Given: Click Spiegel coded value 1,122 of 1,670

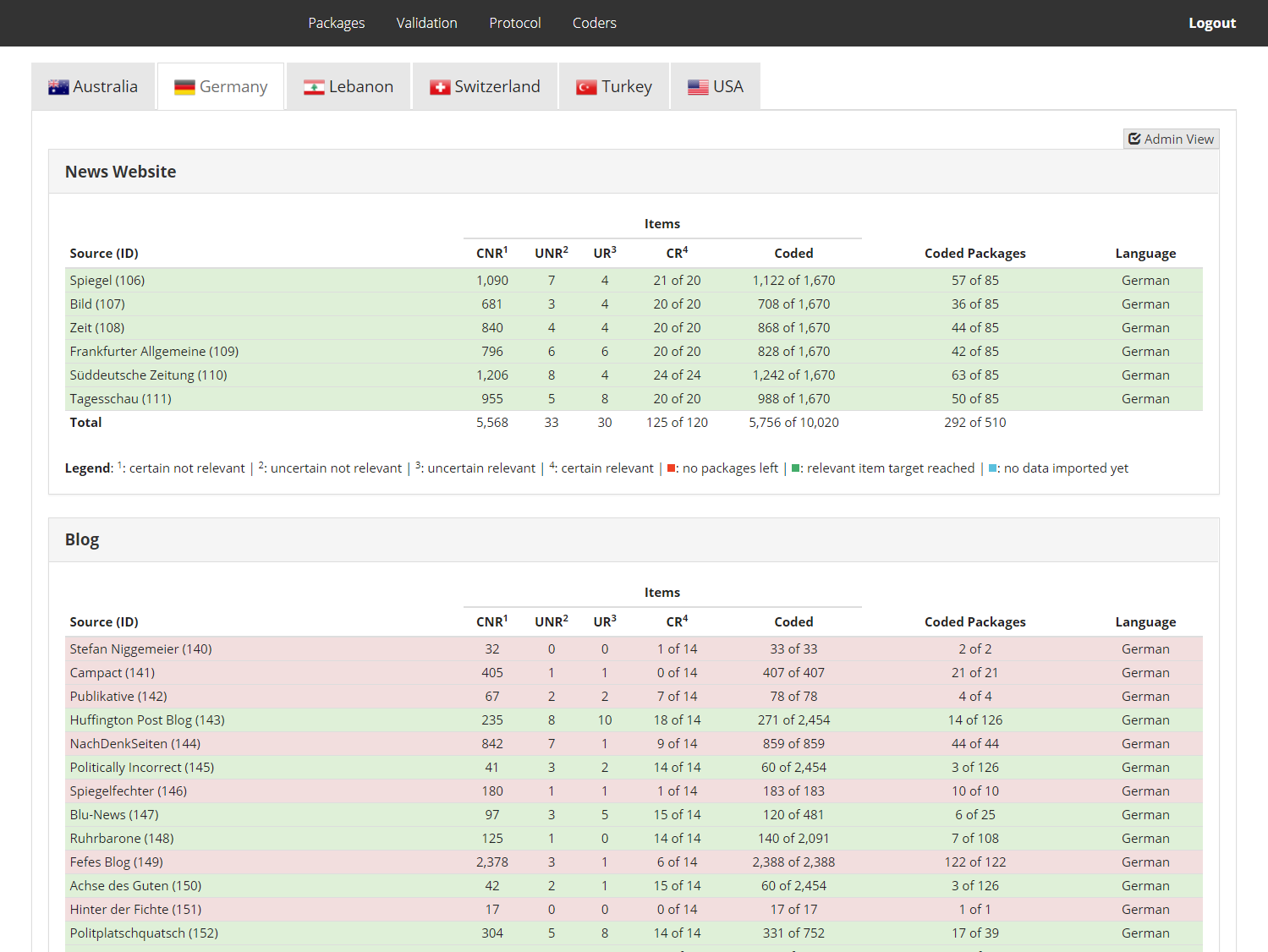Looking at the screenshot, I should 793,280.
